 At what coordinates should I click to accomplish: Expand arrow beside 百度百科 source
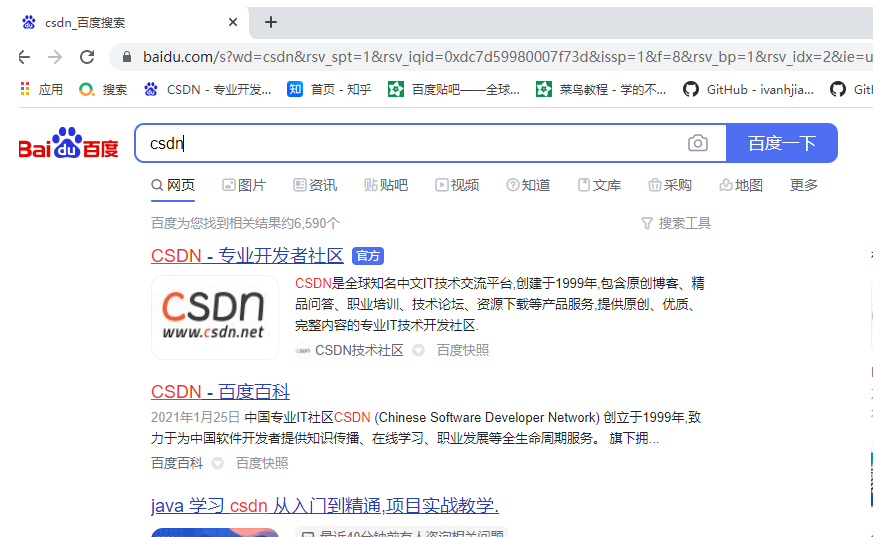click(217, 463)
